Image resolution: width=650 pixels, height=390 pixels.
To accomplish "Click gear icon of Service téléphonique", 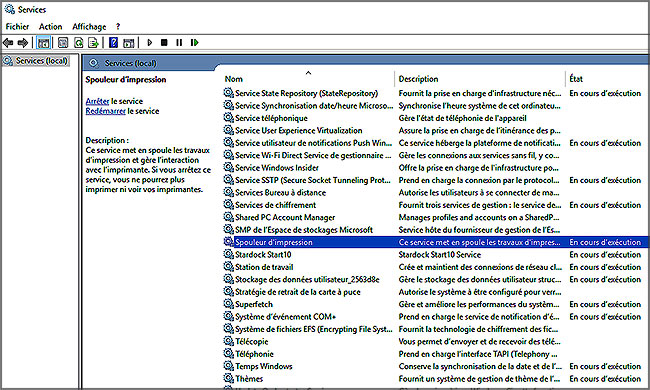I will pyautogui.click(x=228, y=118).
